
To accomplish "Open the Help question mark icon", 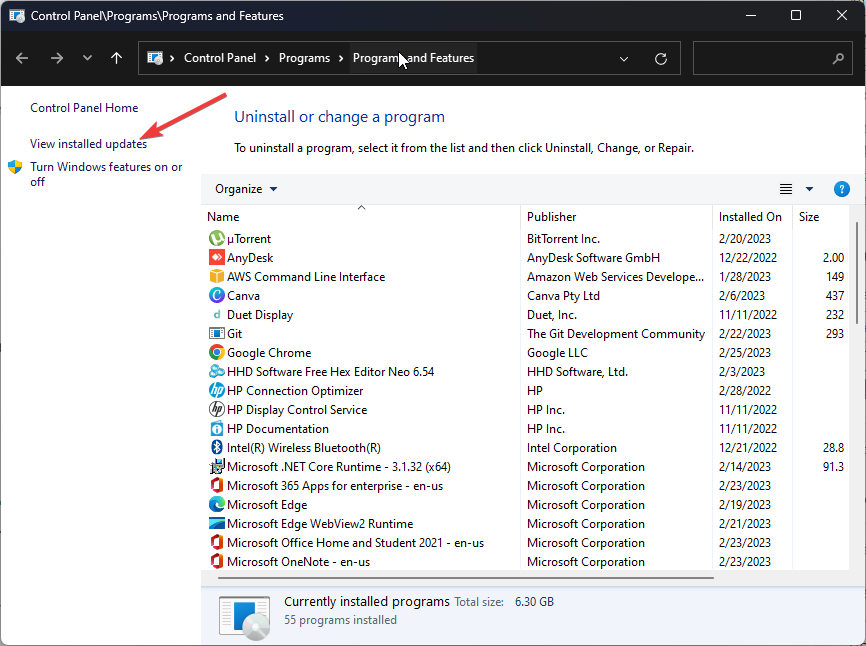I will (x=841, y=189).
